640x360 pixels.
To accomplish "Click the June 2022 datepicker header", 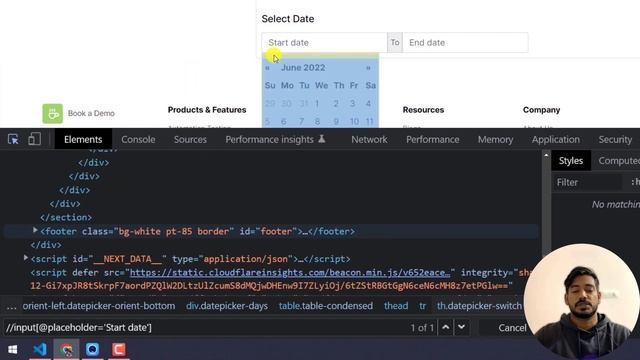I will point(303,68).
